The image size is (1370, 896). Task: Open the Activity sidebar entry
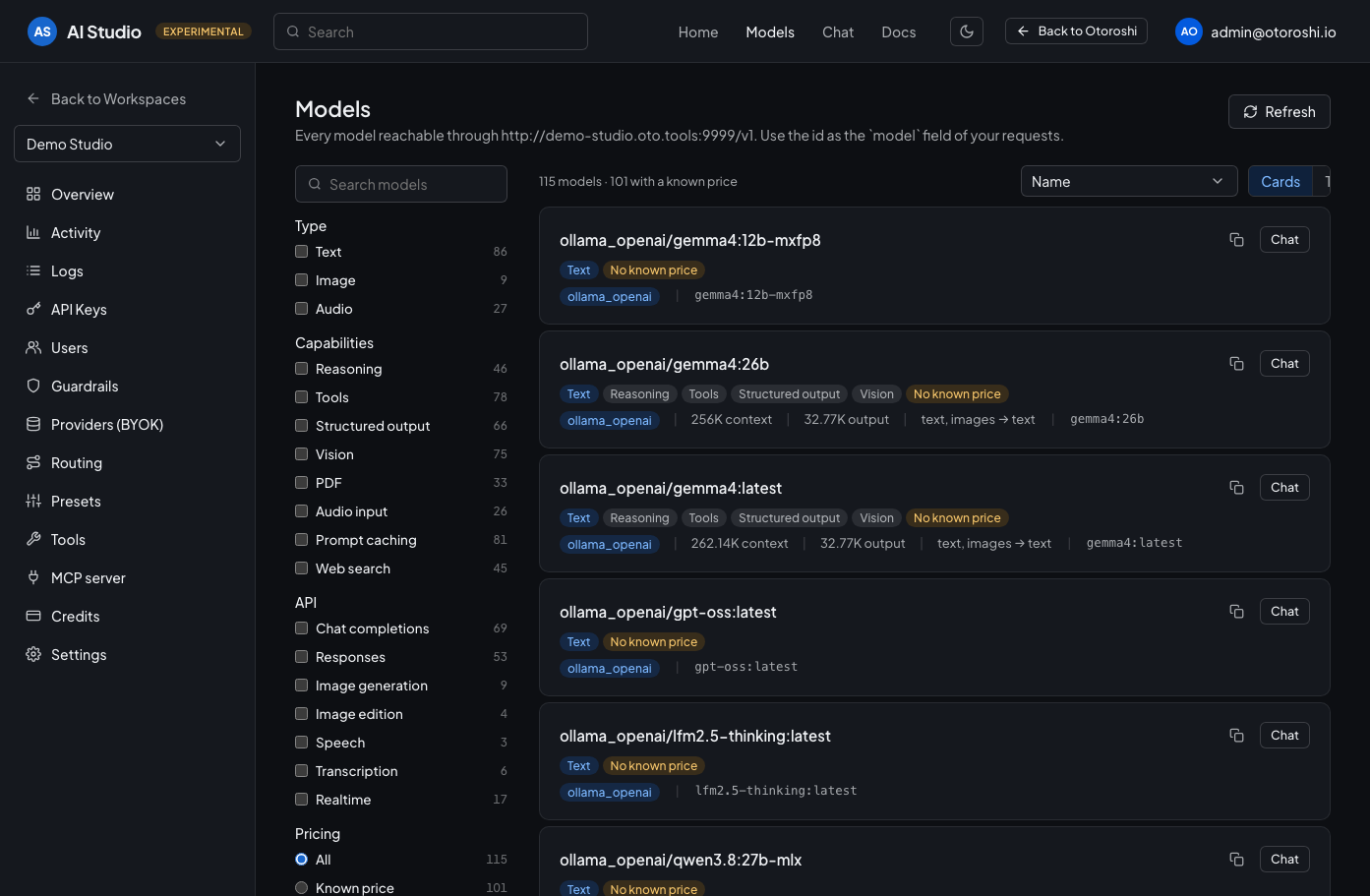click(x=76, y=232)
